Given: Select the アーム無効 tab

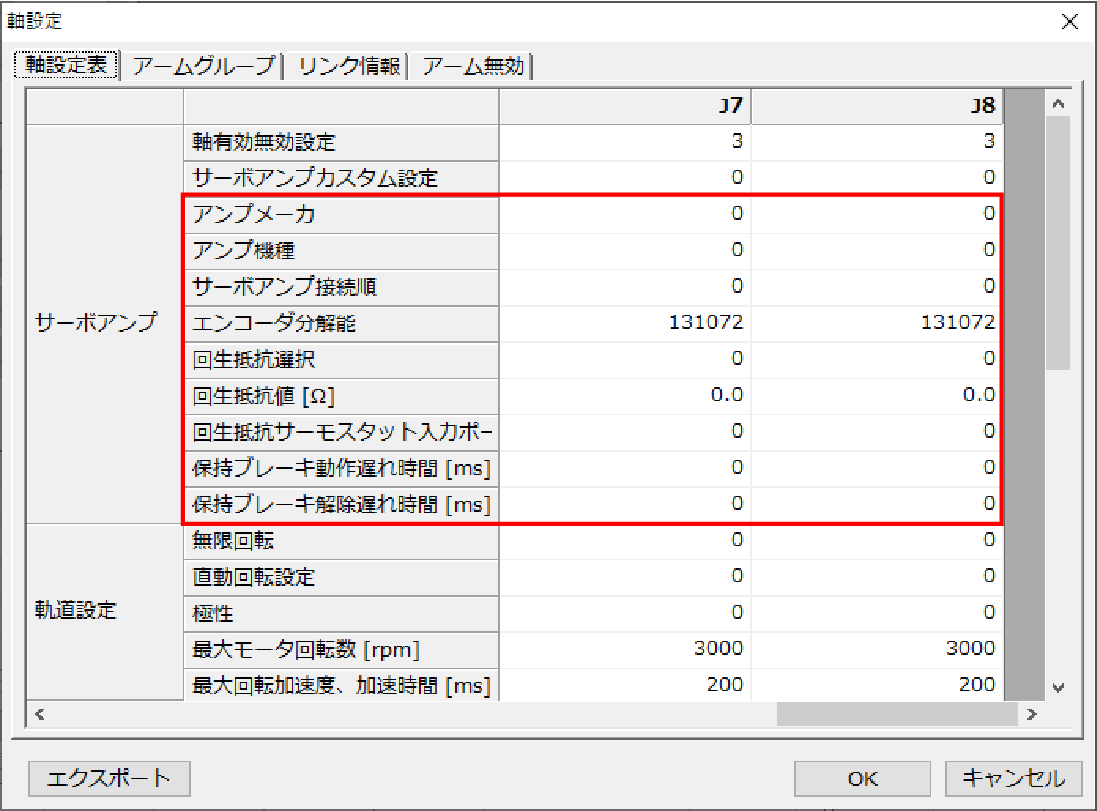Looking at the screenshot, I should (473, 66).
